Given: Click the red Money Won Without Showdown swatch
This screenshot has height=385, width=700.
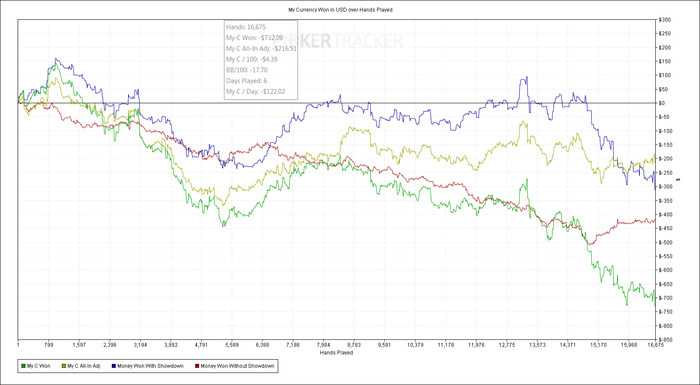Looking at the screenshot, I should [x=197, y=366].
